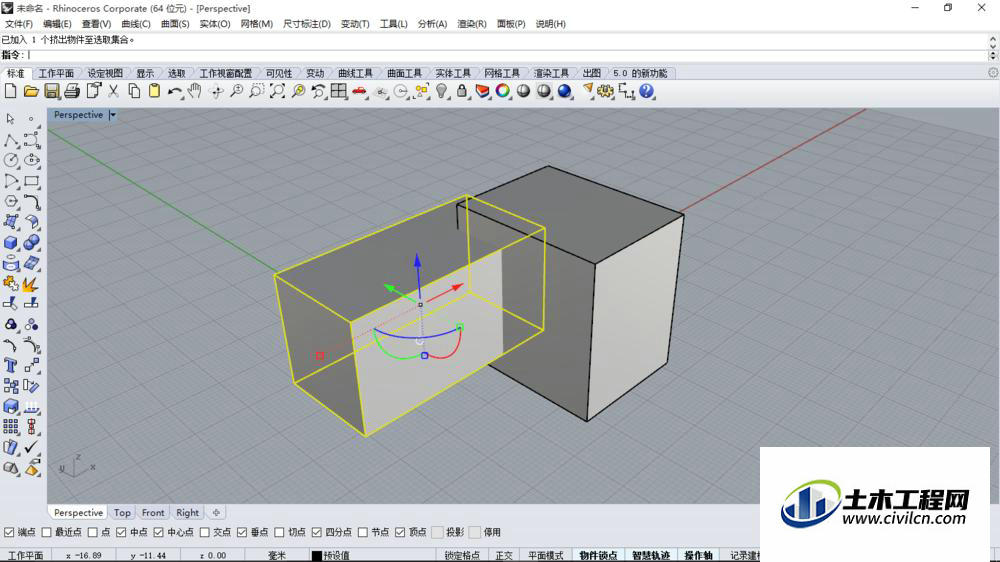
Task: Click the light bulb Hide icon
Action: 441,91
